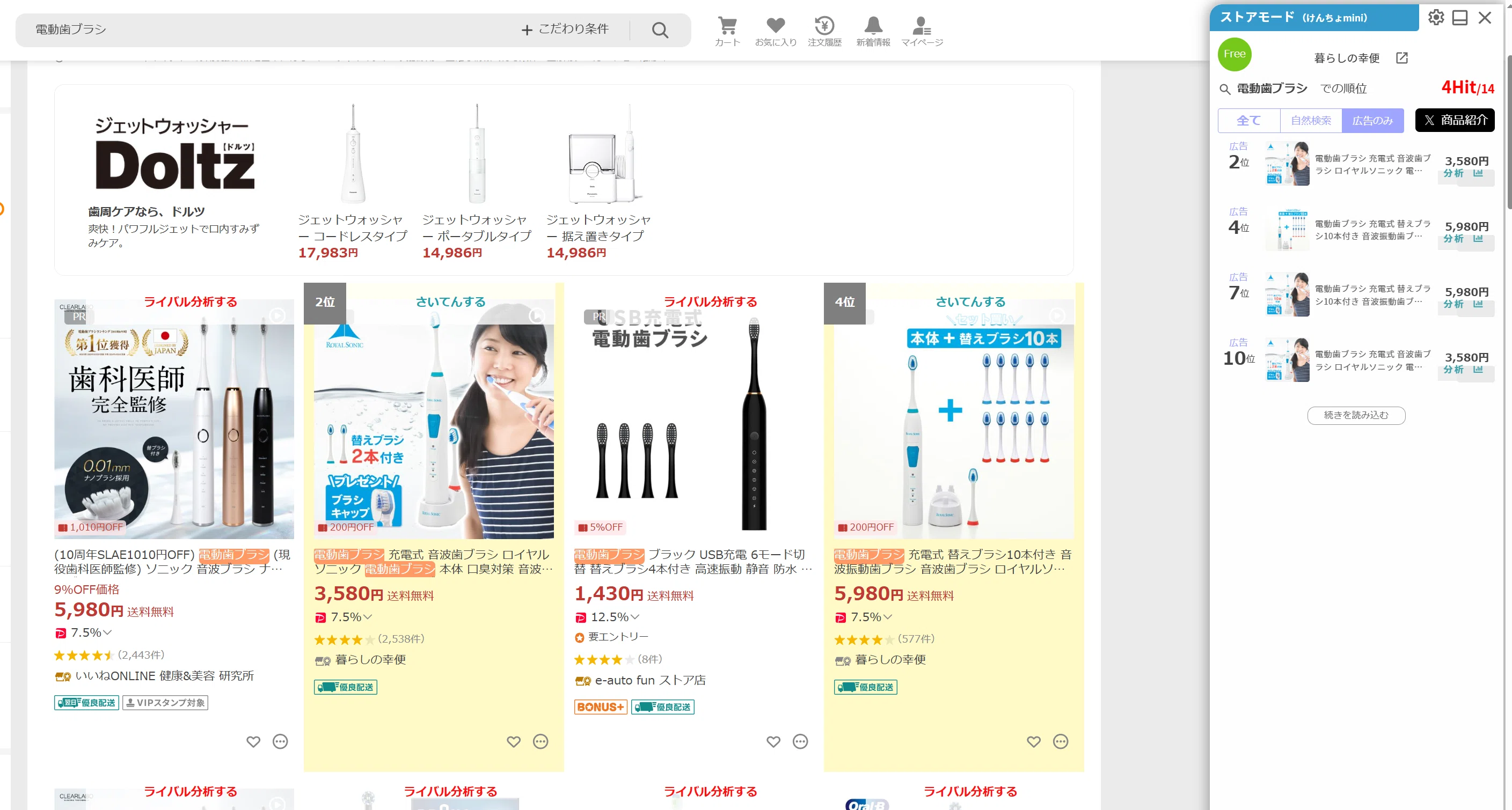Click the 電動歯ブラシ search input field

click(x=270, y=30)
